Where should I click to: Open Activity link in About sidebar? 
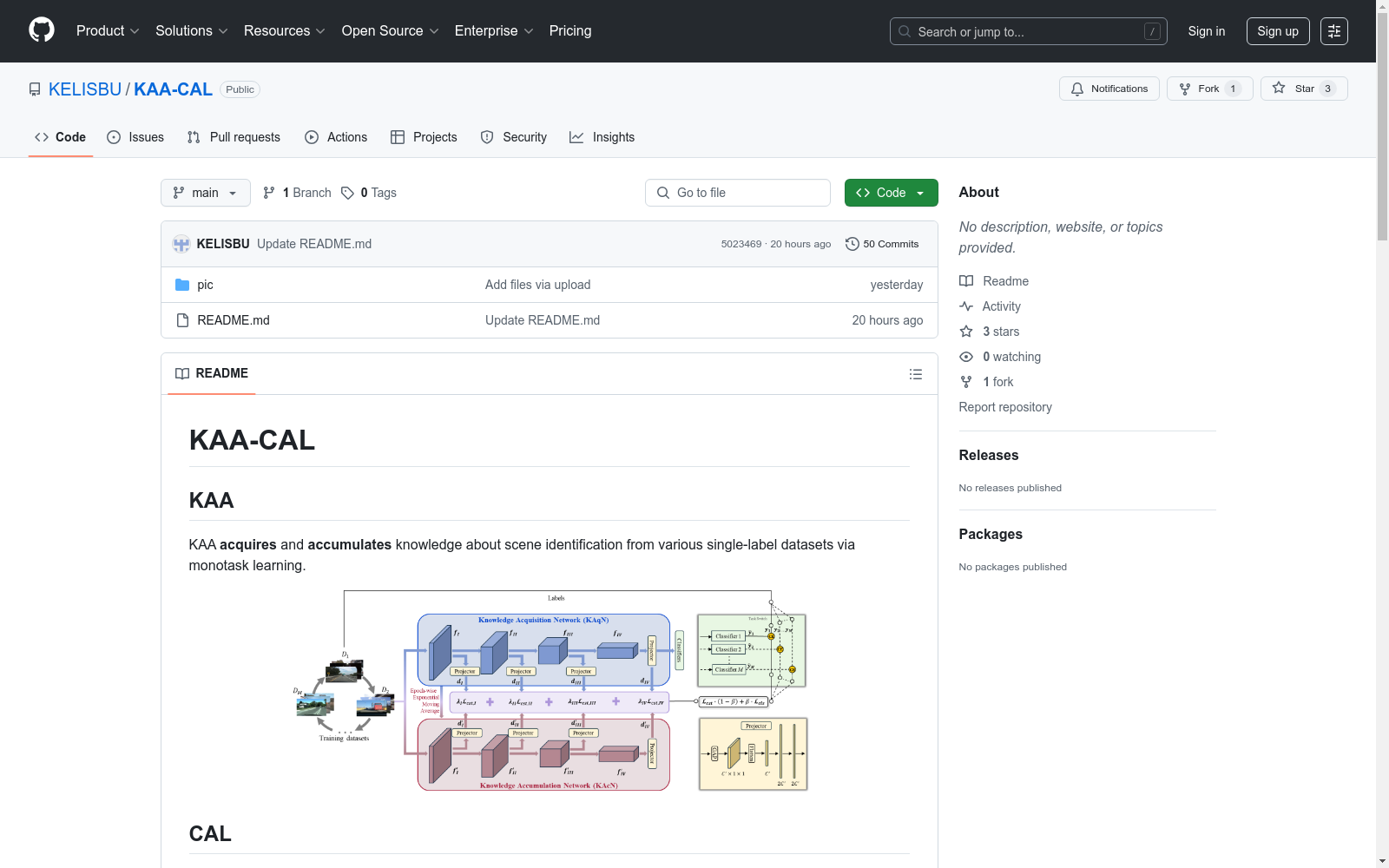pyautogui.click(x=990, y=306)
